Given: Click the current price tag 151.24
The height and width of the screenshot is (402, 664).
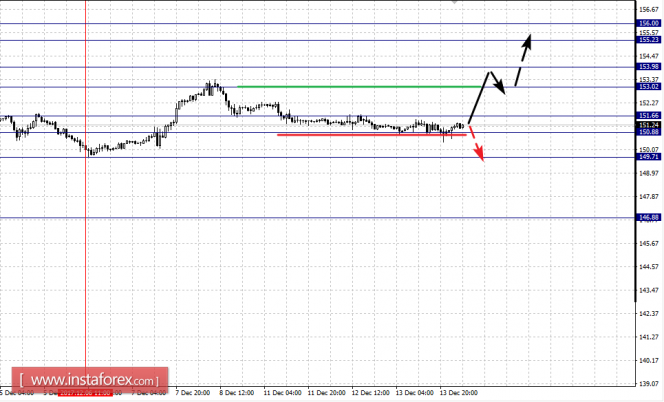Looking at the screenshot, I should 649,125.
